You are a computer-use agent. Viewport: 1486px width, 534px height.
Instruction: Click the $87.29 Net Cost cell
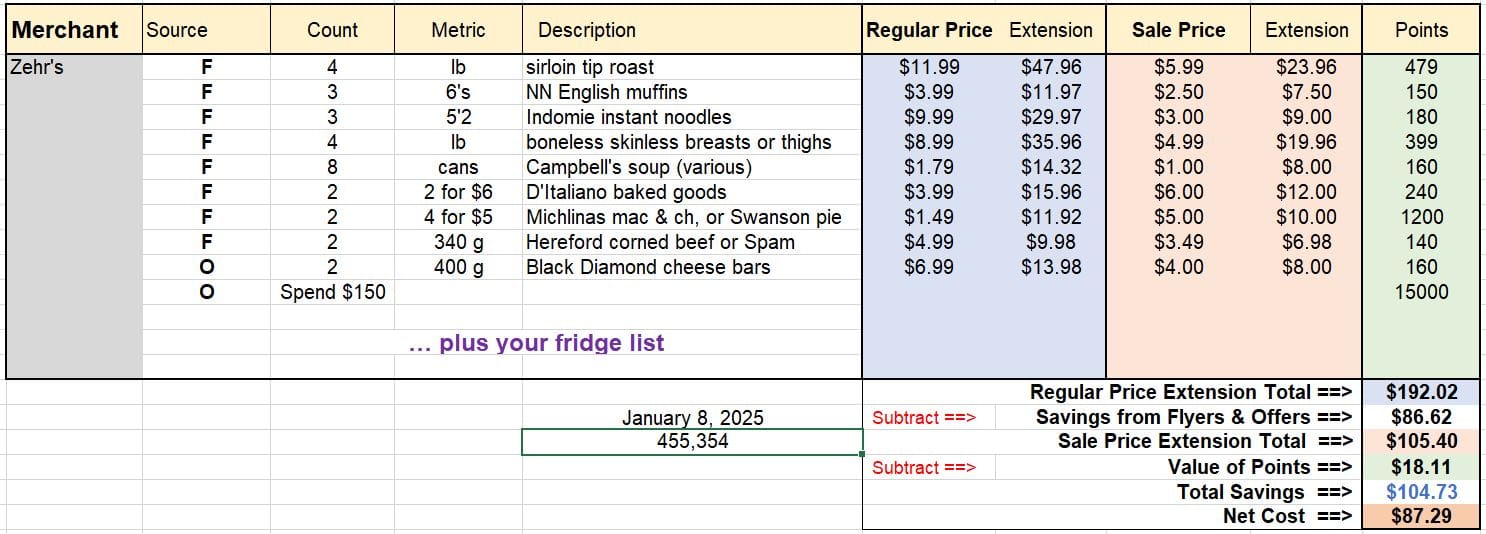click(1421, 516)
